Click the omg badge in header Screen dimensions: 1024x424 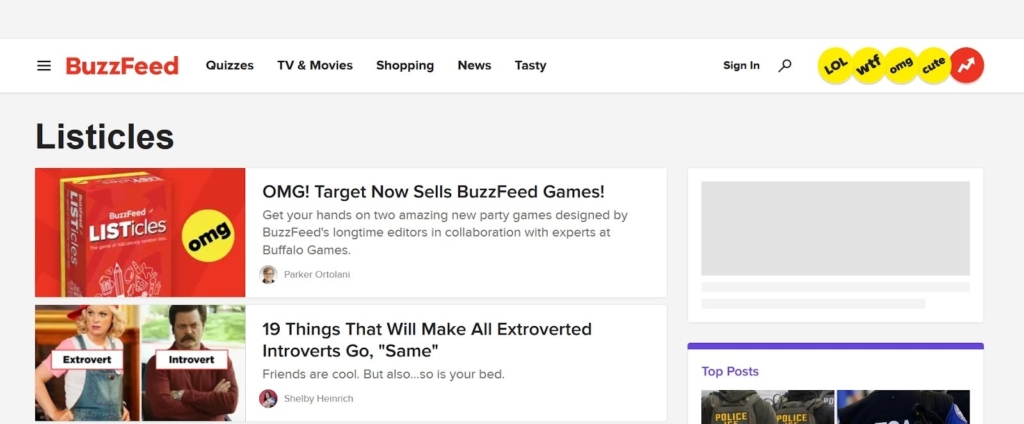(x=901, y=65)
